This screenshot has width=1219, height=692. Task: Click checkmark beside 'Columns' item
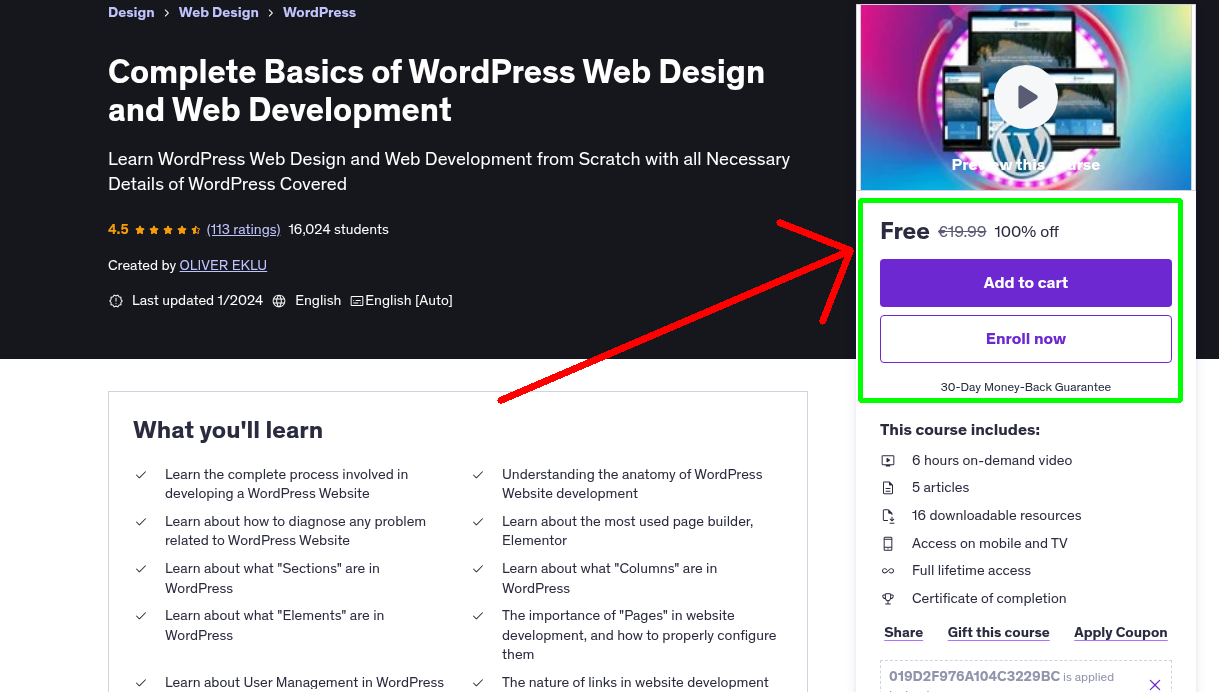click(x=479, y=569)
